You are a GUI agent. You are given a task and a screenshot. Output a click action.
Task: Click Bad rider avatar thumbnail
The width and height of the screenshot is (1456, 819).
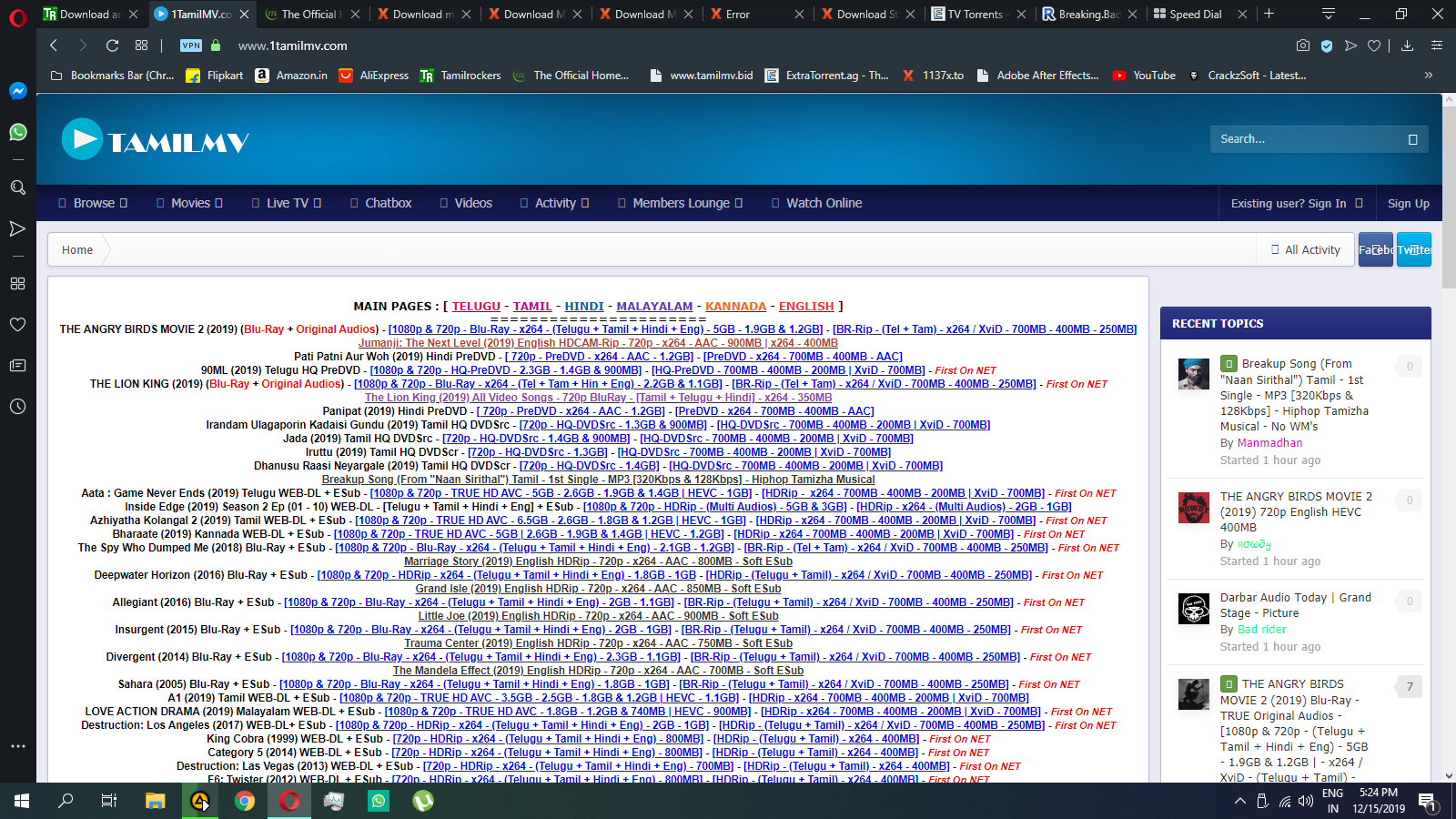pyautogui.click(x=1194, y=608)
